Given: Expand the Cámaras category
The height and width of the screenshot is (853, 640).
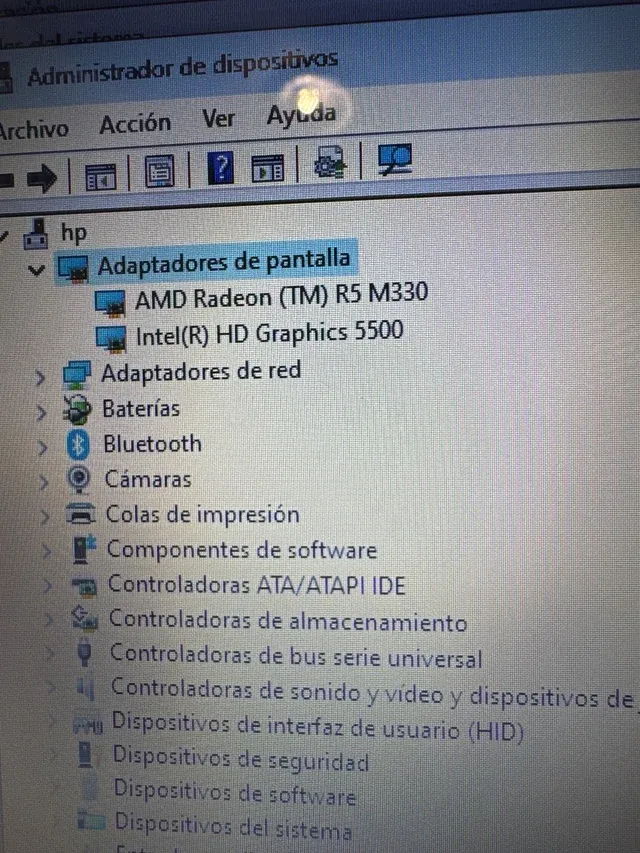Looking at the screenshot, I should [44, 482].
